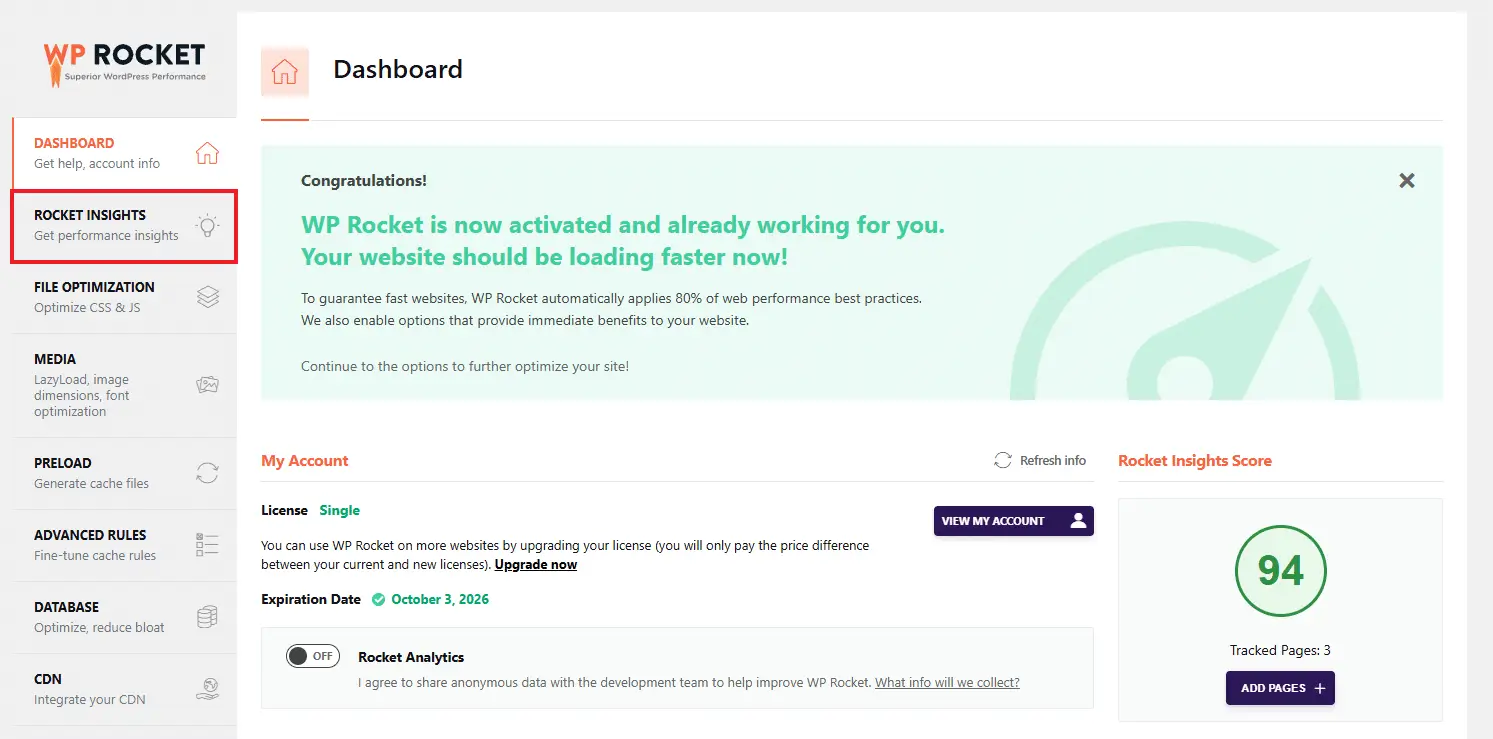Enable the Rocket Analytics toggle
This screenshot has height=739, width=1493.
312,655
